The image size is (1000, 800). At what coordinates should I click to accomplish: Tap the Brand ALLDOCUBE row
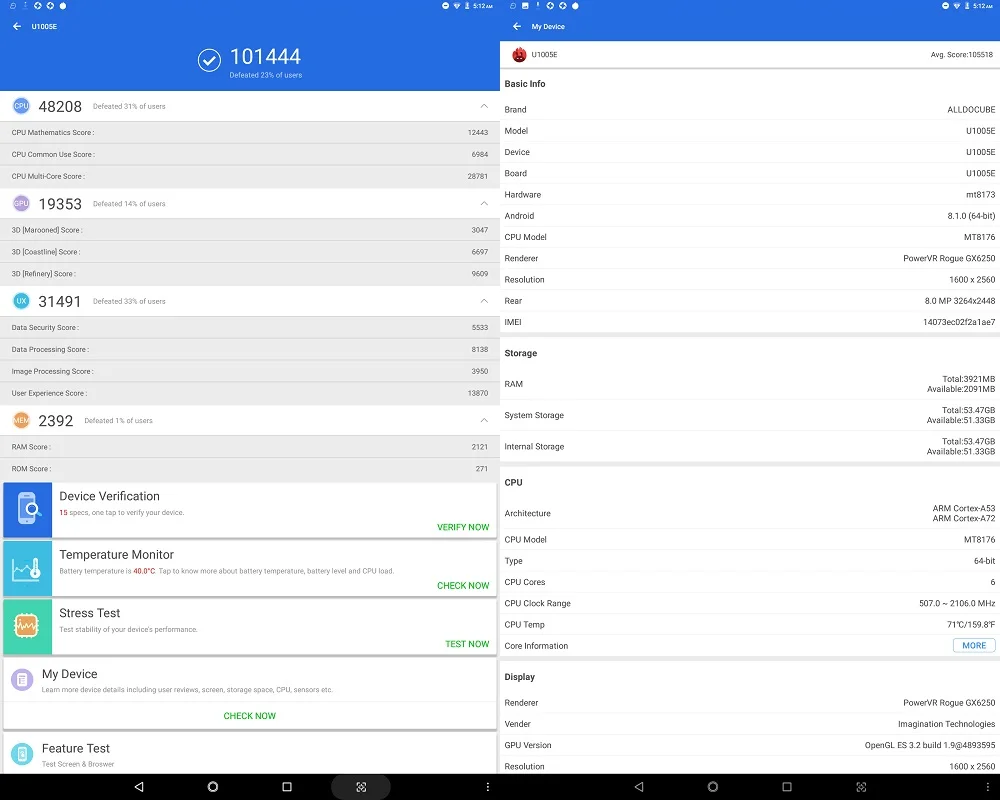click(750, 110)
